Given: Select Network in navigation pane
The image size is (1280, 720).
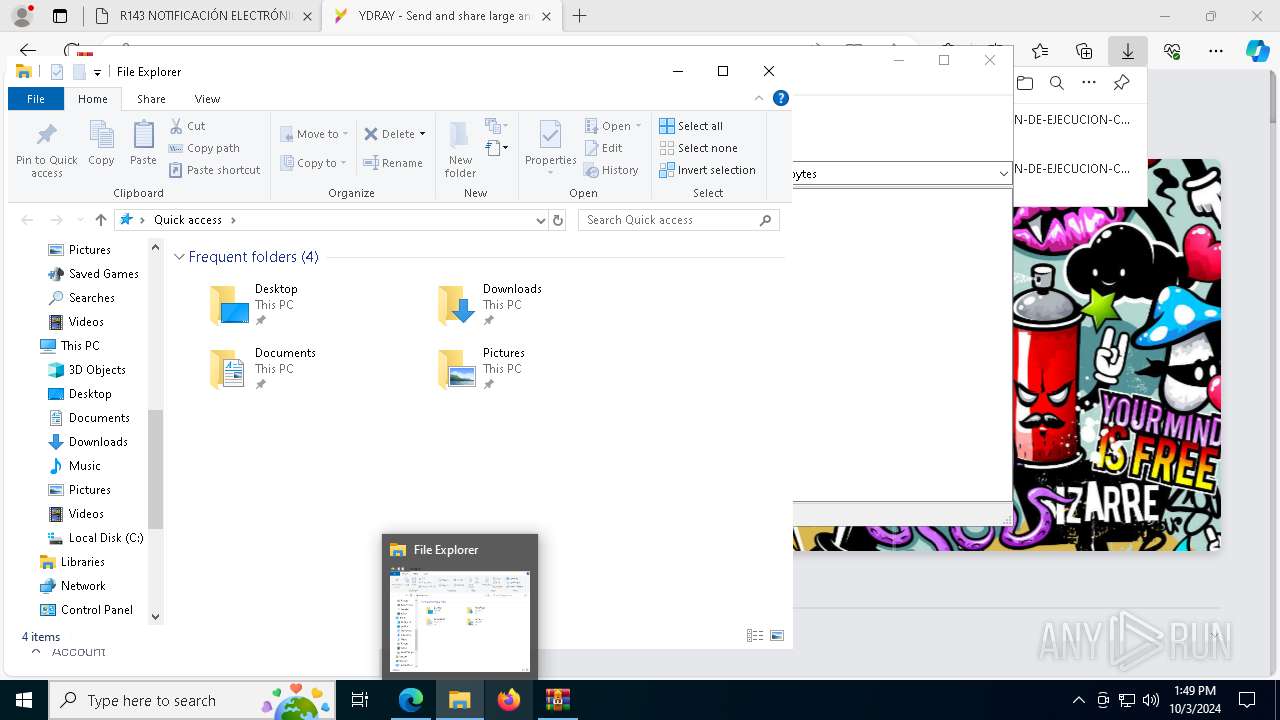Looking at the screenshot, I should (x=72, y=586).
